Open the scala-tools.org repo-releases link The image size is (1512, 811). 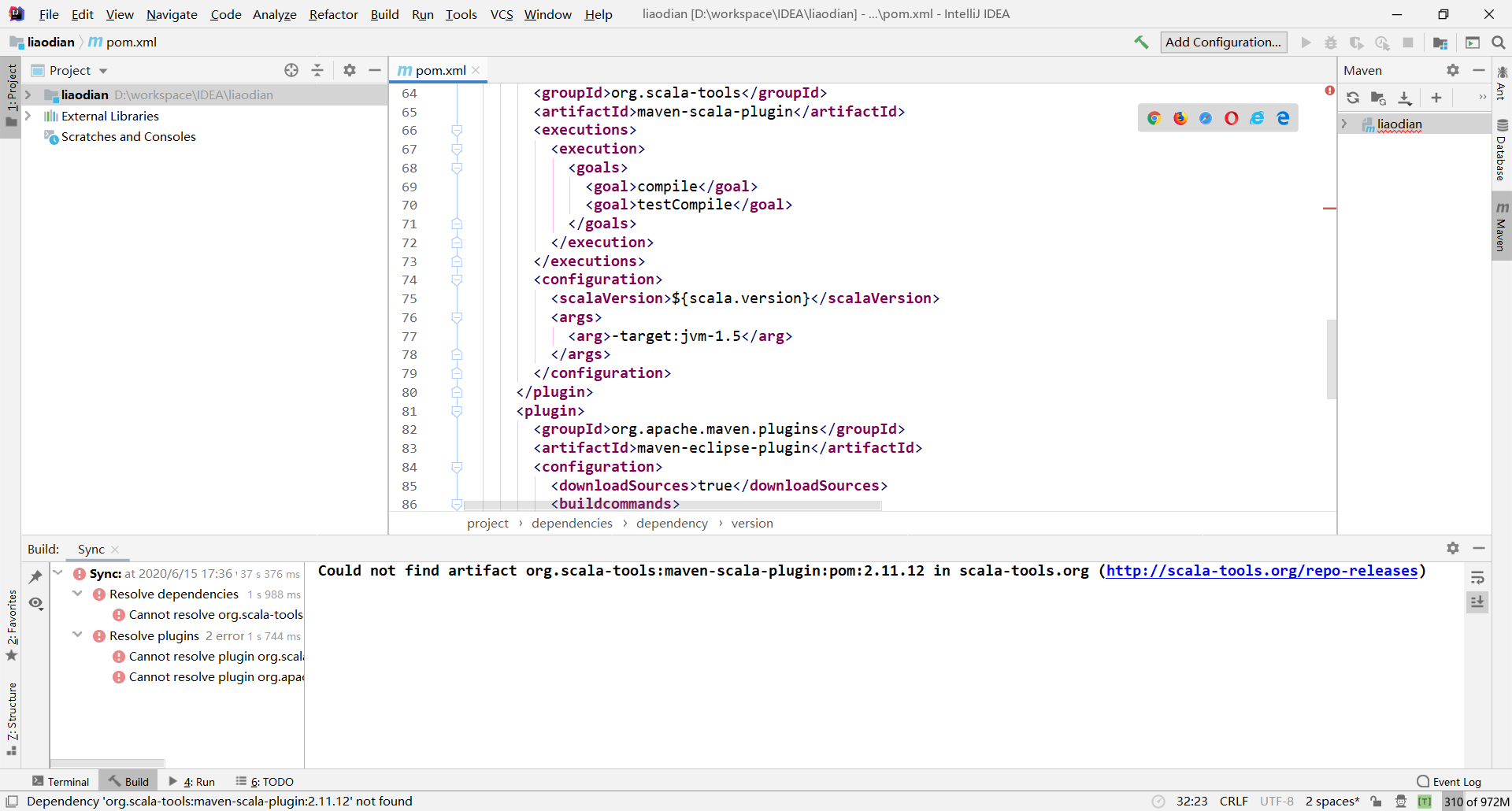[x=1260, y=572]
